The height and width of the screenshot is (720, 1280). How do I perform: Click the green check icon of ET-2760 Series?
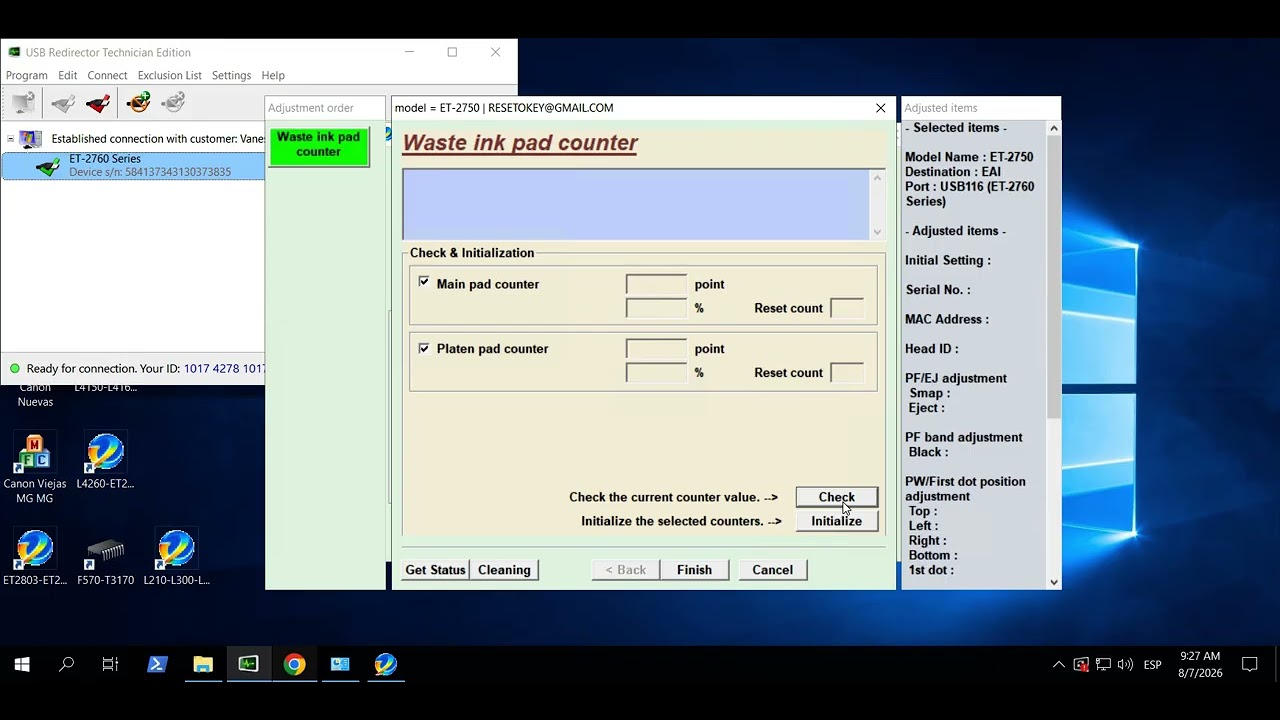(x=47, y=166)
